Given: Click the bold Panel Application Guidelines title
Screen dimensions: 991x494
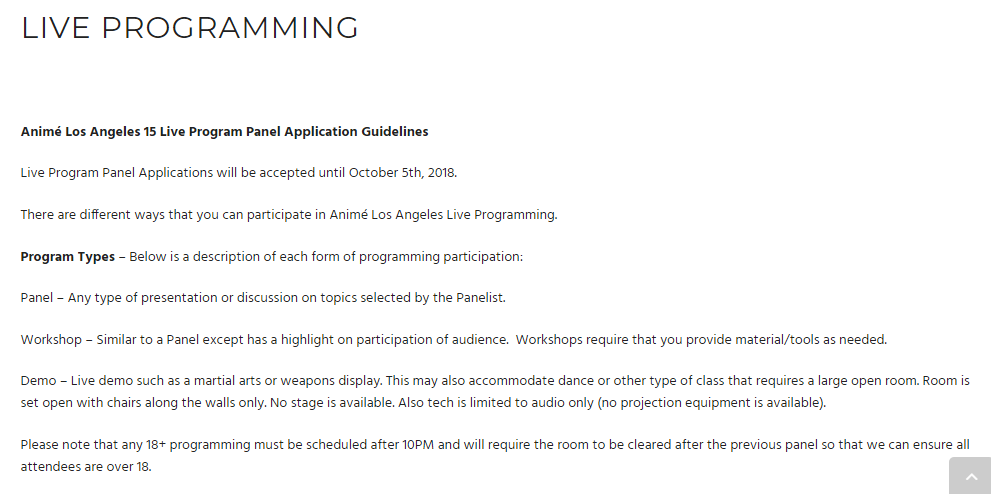Looking at the screenshot, I should (224, 131).
